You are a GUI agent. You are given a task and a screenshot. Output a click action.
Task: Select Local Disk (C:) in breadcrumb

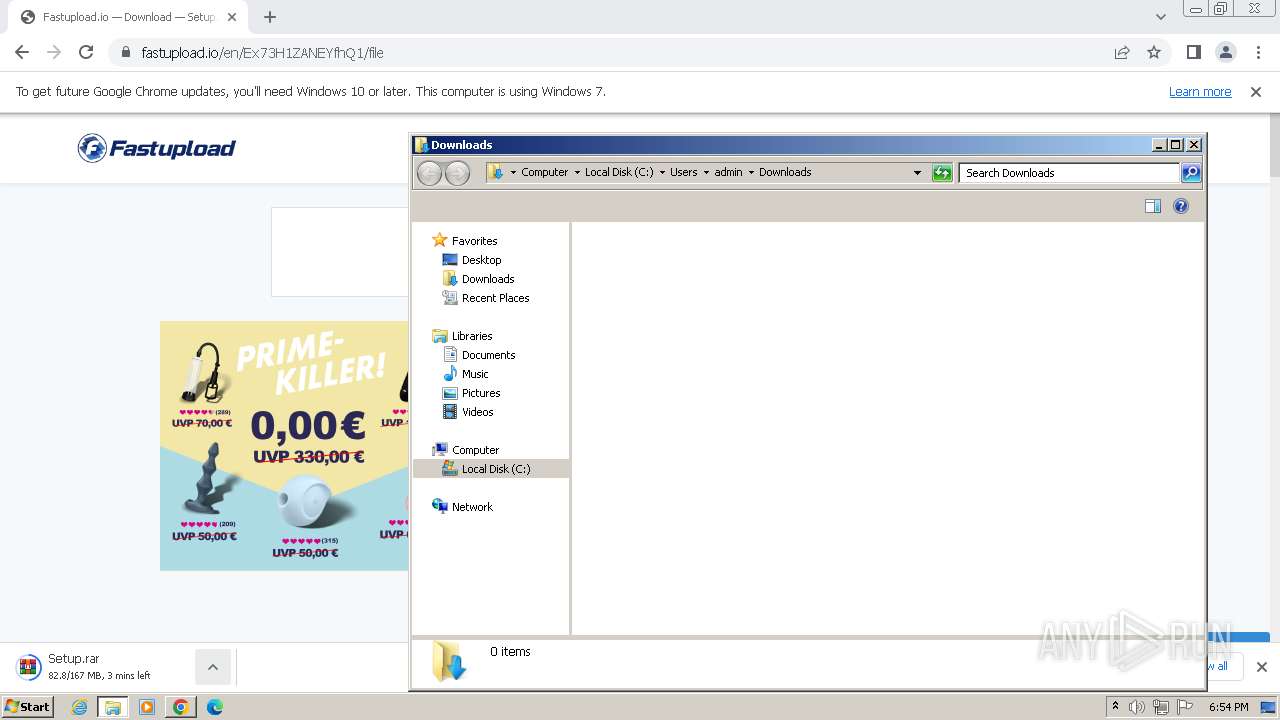tap(619, 172)
